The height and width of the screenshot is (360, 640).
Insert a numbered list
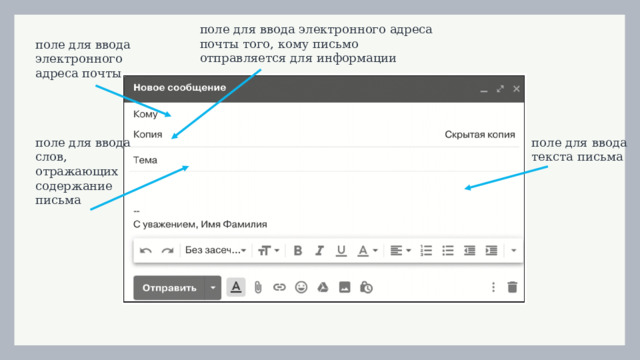[426, 251]
